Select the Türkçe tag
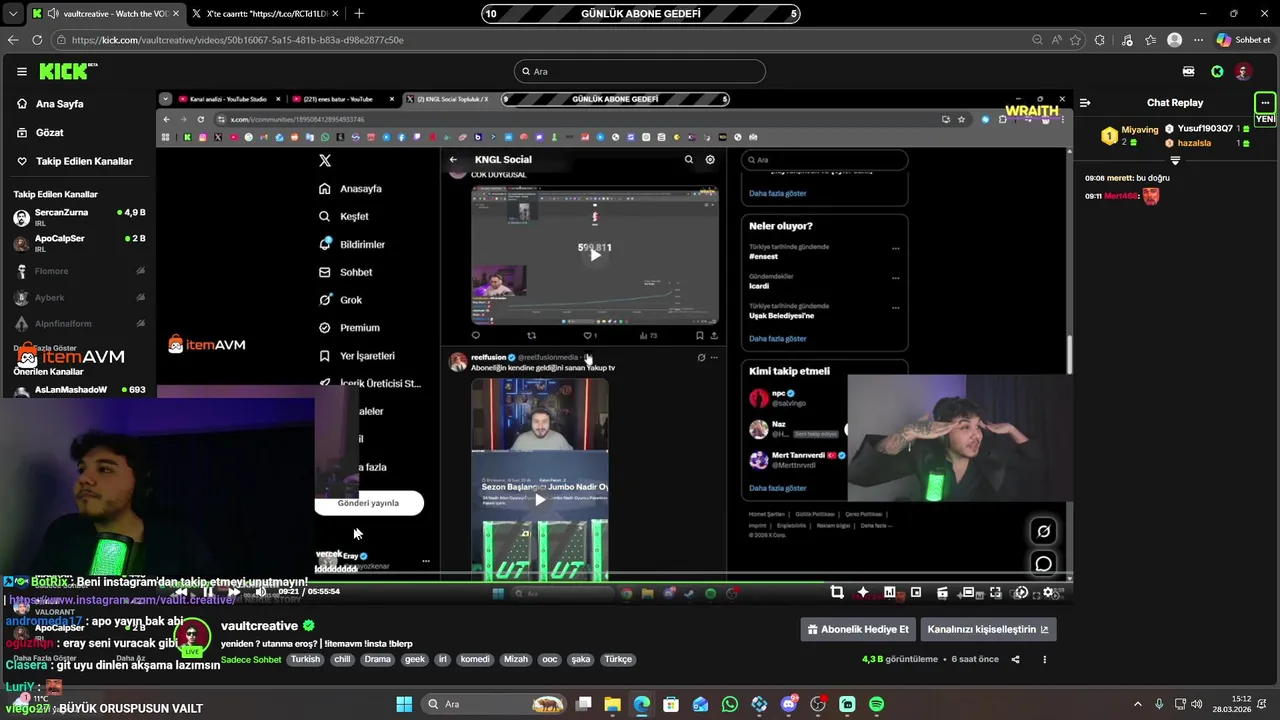The image size is (1280, 720). [618, 659]
